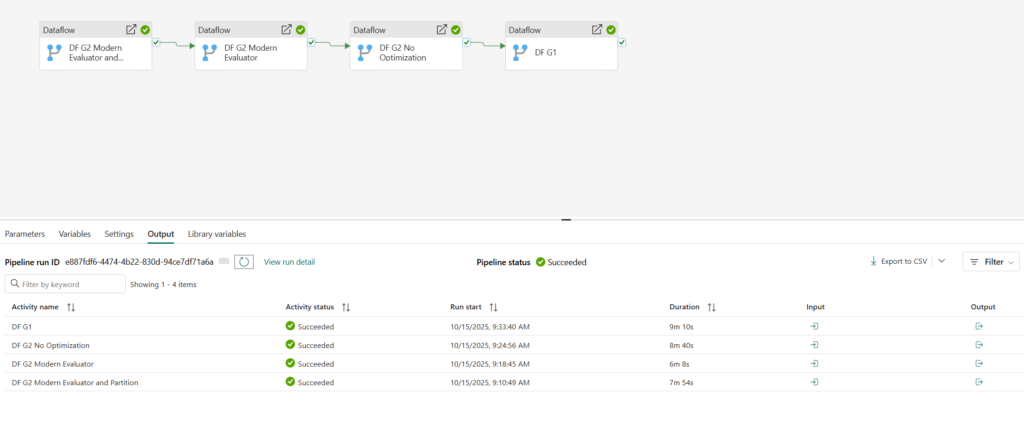
Task: Click success port on DF G2 No Optimization node
Action: [x=467, y=42]
